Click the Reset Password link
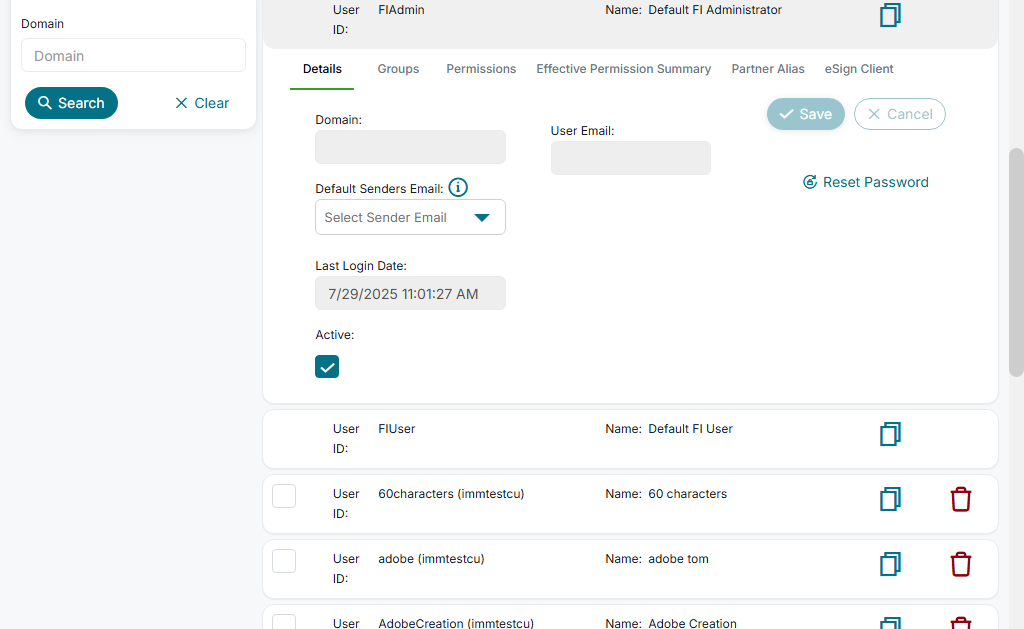This screenshot has height=629, width=1024. pyautogui.click(x=866, y=182)
